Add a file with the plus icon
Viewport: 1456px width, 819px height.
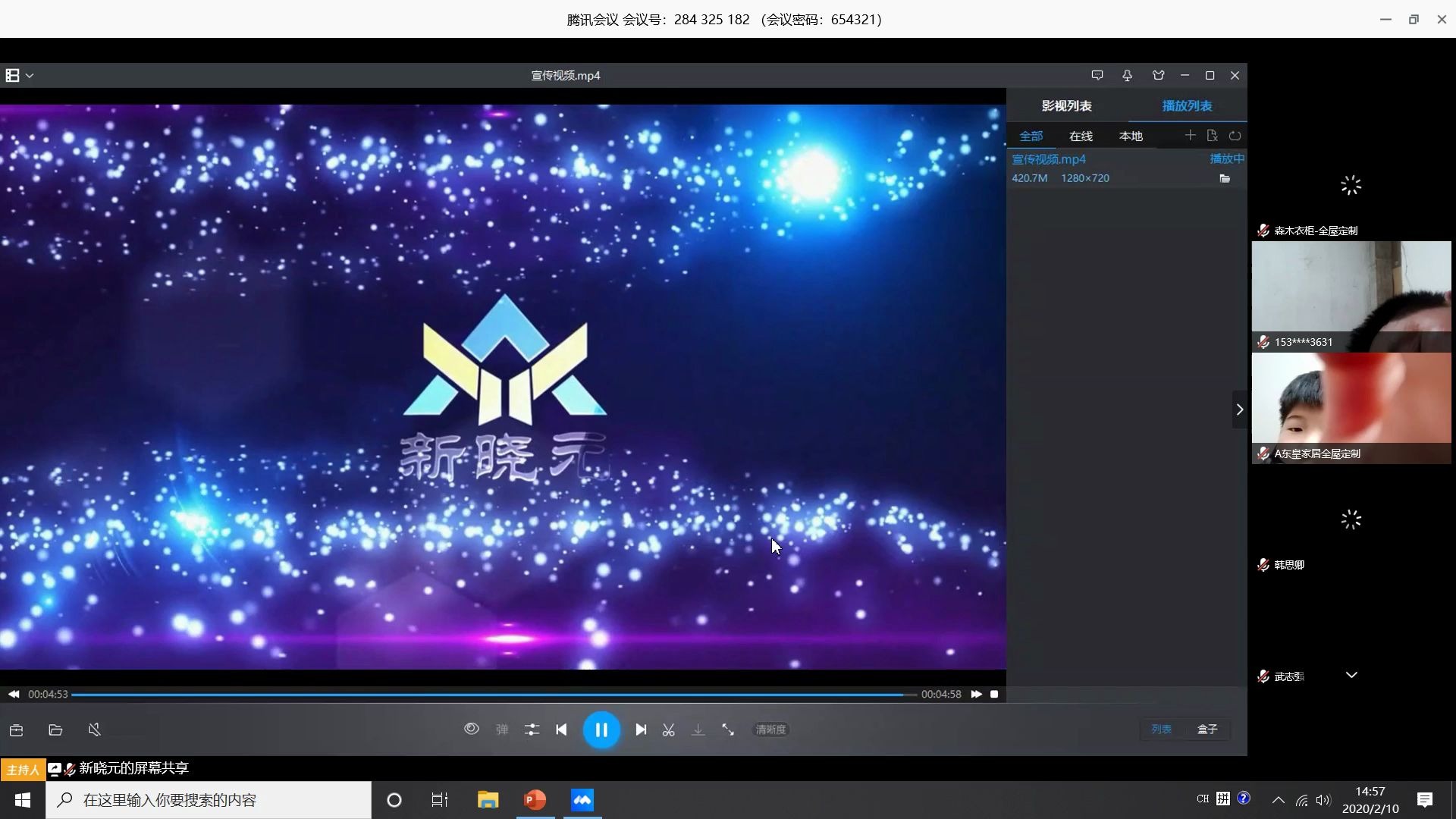pyautogui.click(x=1190, y=135)
